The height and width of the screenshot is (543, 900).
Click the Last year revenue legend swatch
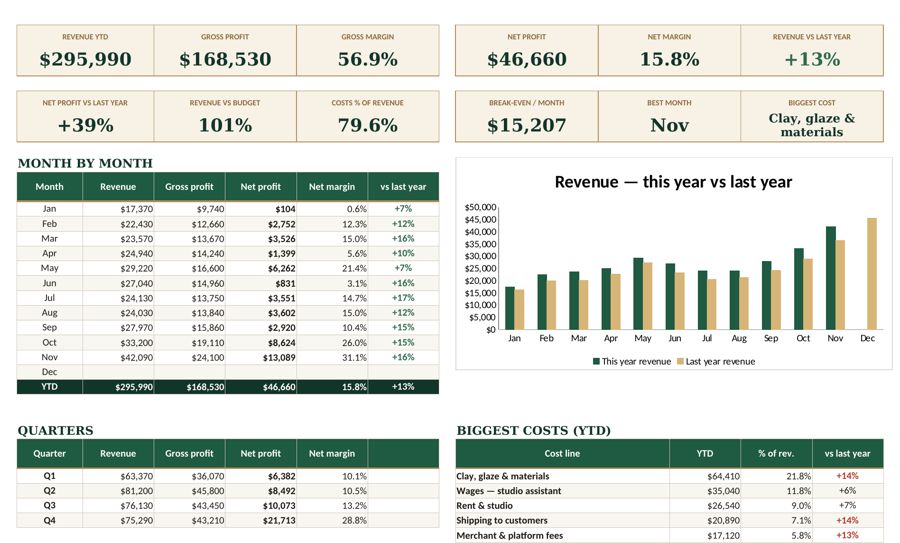pos(681,362)
